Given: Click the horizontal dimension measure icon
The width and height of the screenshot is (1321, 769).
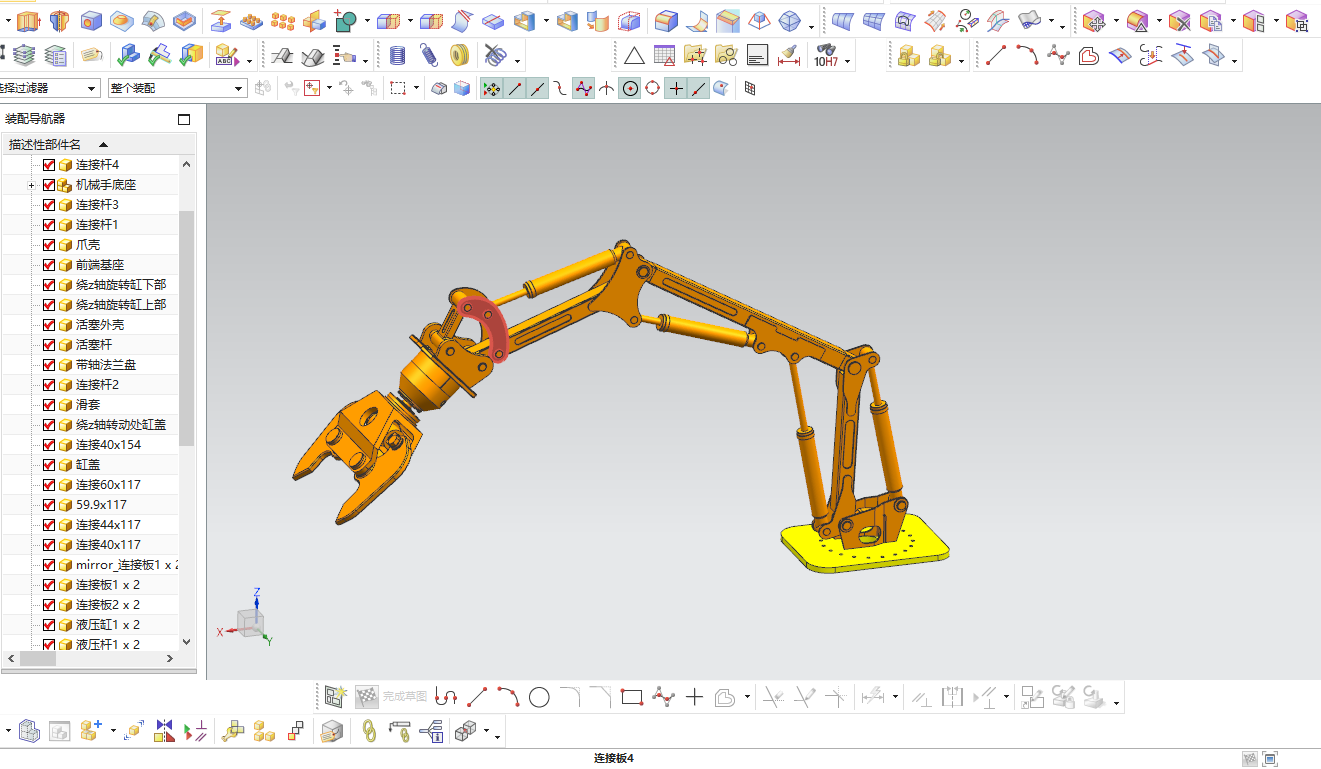Looking at the screenshot, I should point(789,56).
